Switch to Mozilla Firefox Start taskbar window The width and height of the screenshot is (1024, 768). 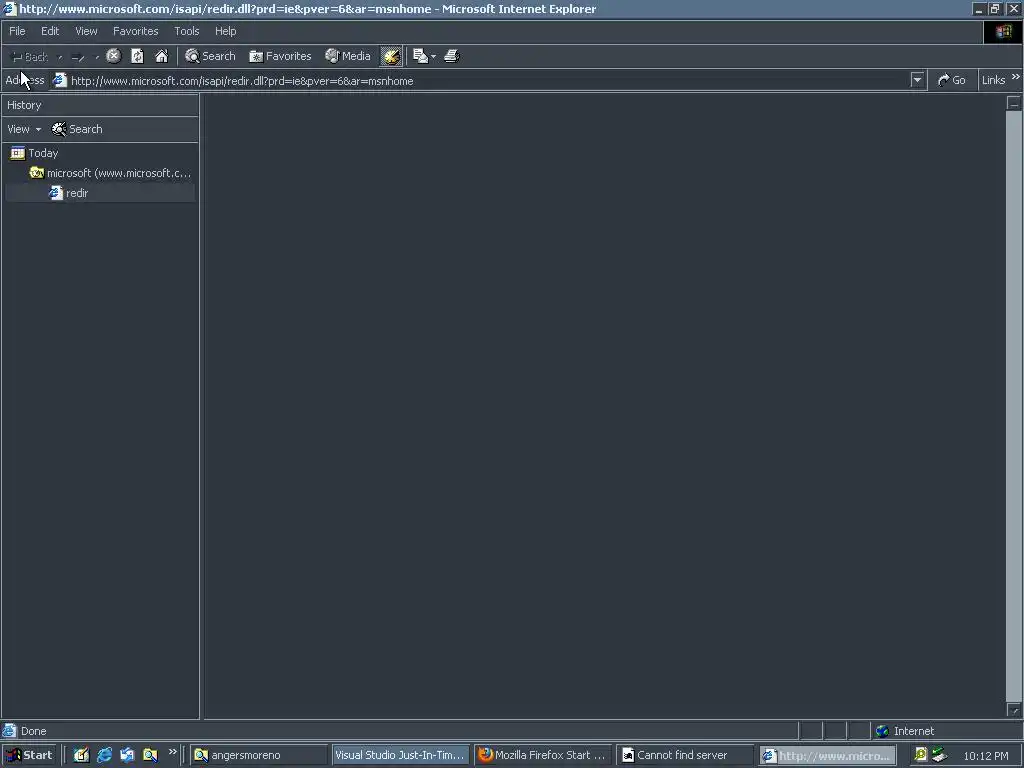coord(543,756)
